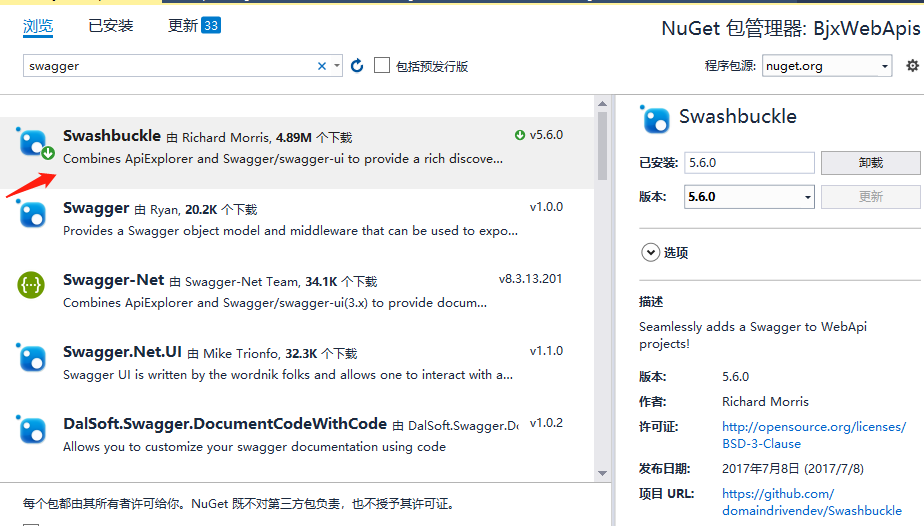Toggle include prerelease checkbox
Image resolution: width=924 pixels, height=526 pixels.
tap(382, 65)
